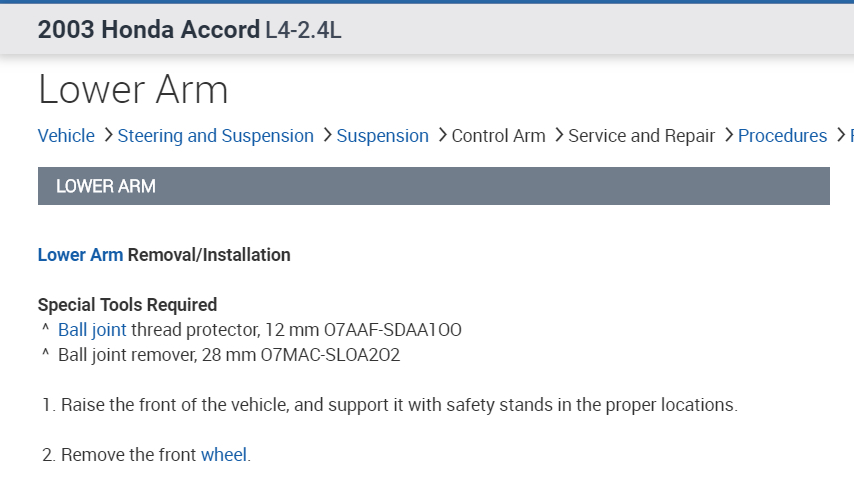Screen dimensions: 854x485
Task: Click chevron before Control Arm
Action: (x=442, y=135)
